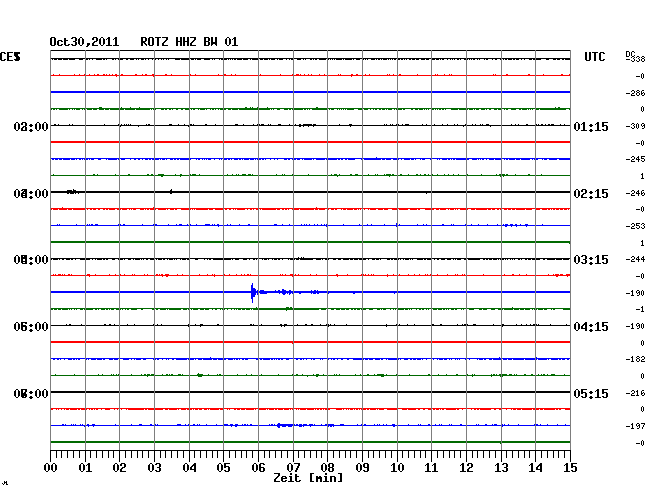The image size is (650, 494).
Task: Click the date label Oct30,2011
Action: (x=84, y=42)
